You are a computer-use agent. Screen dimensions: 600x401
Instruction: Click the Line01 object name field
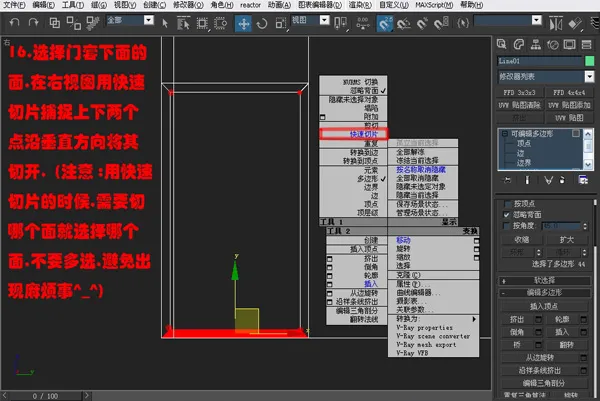pyautogui.click(x=539, y=60)
